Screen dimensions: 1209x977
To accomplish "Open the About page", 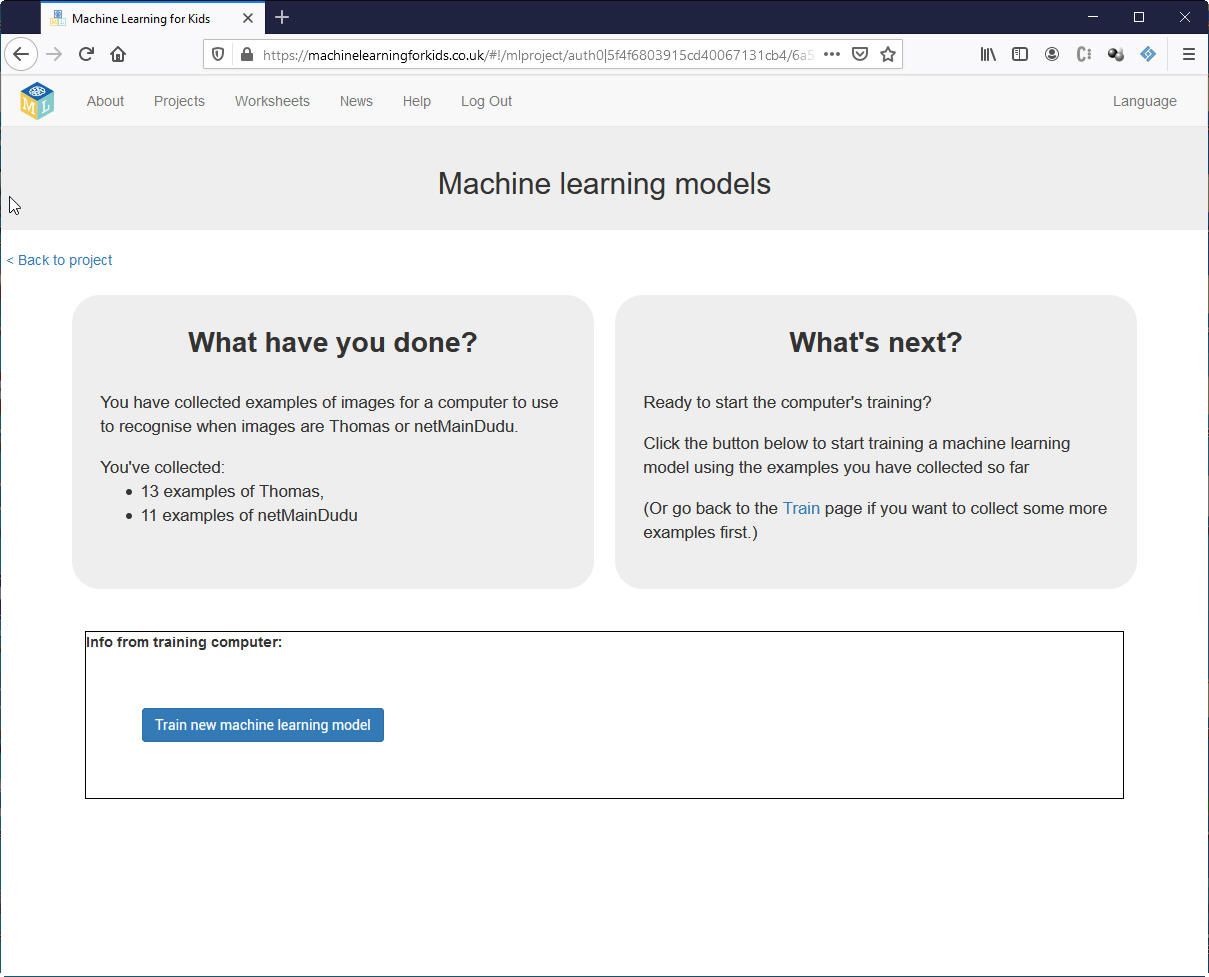I will 105,101.
